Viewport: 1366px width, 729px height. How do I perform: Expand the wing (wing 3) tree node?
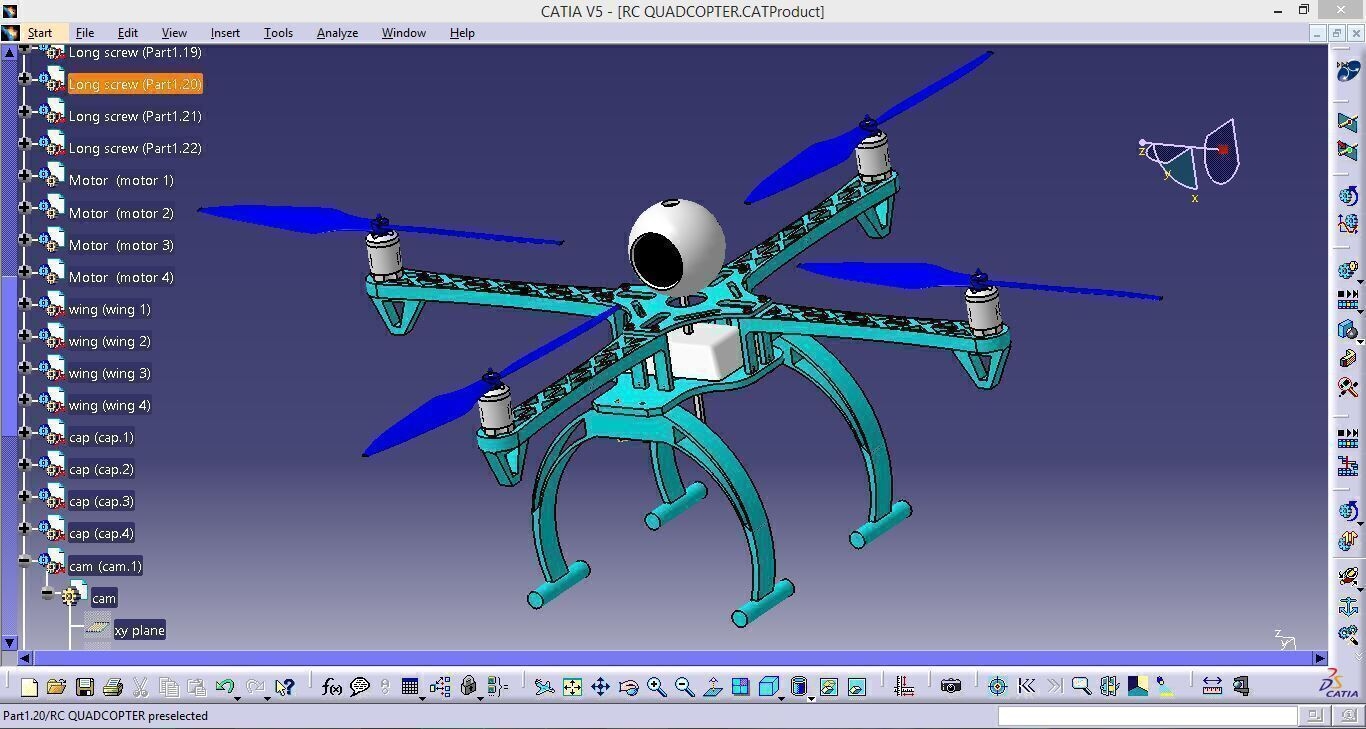coord(25,368)
